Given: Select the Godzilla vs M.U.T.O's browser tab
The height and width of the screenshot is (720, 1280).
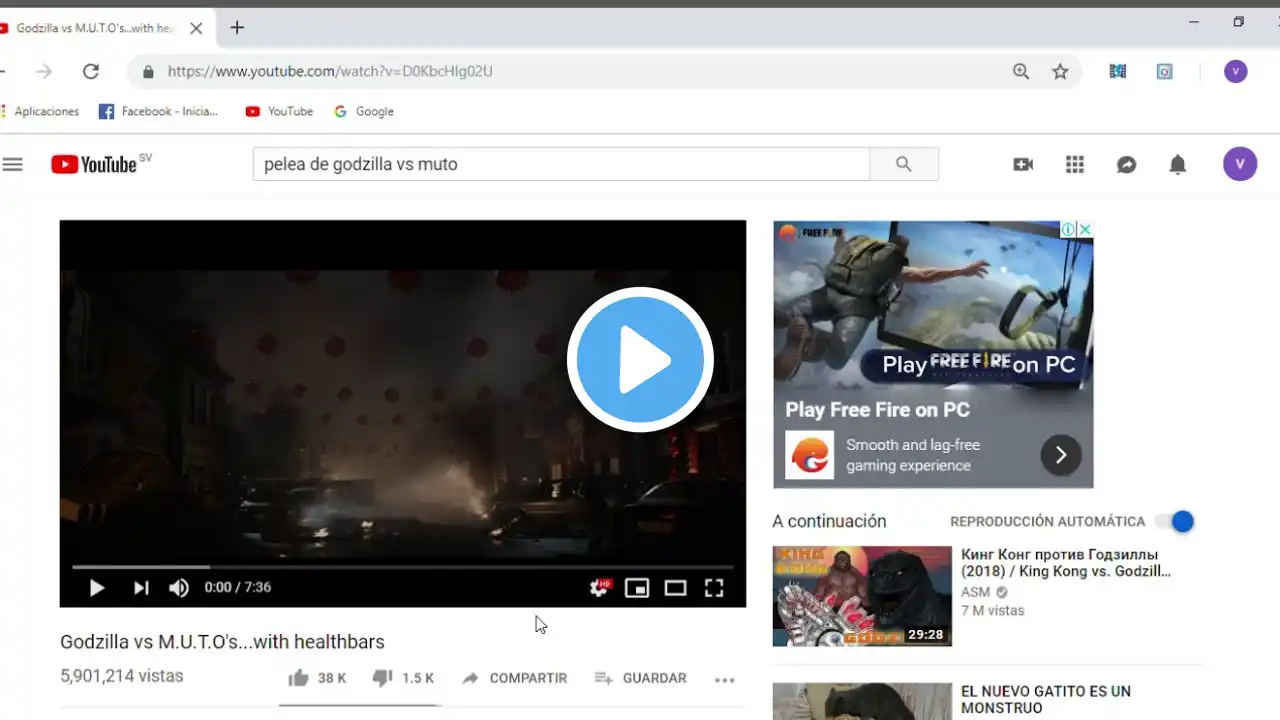Looking at the screenshot, I should [95, 28].
